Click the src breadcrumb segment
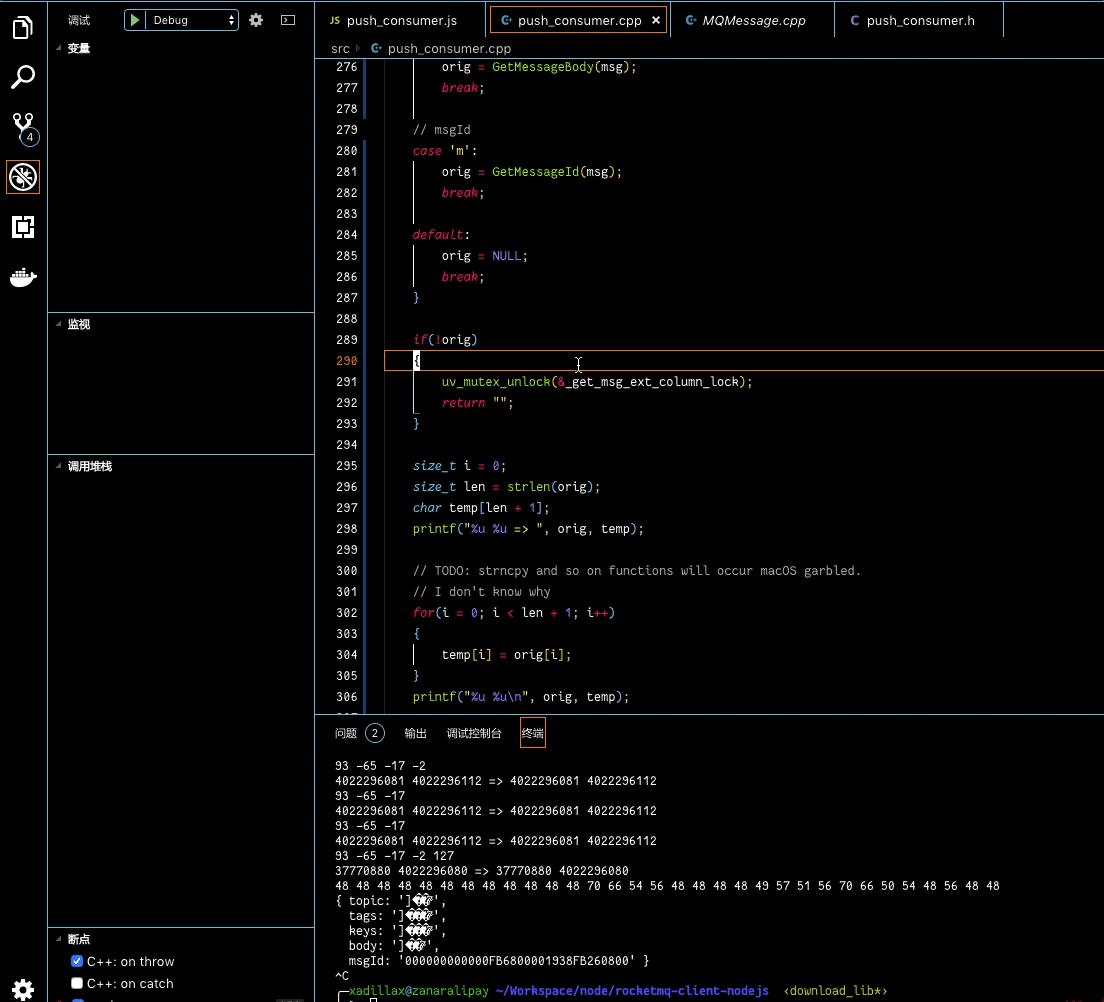The width and height of the screenshot is (1104, 1002). click(340, 49)
